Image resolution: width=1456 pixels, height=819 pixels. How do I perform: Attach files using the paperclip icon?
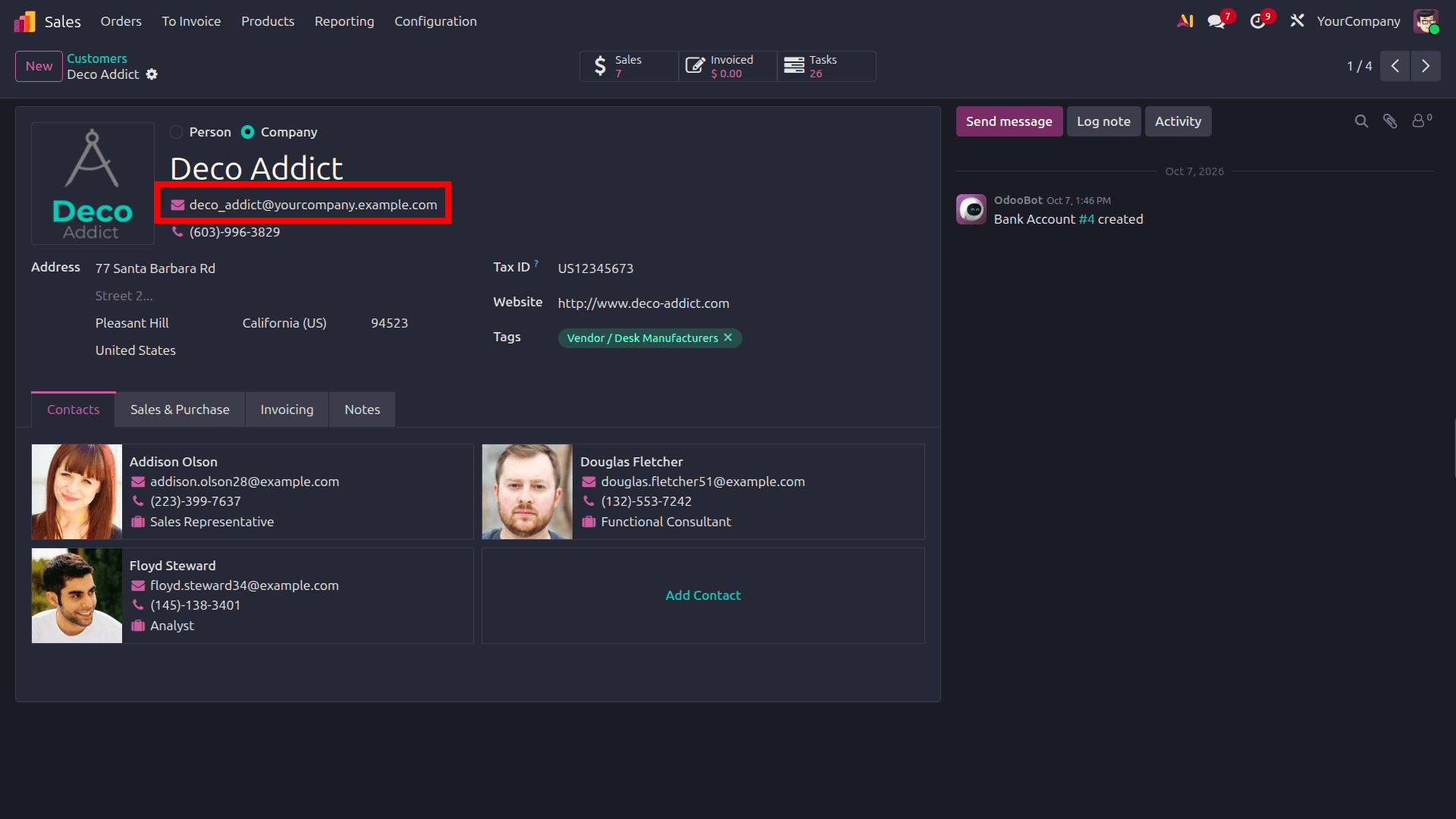click(1390, 121)
